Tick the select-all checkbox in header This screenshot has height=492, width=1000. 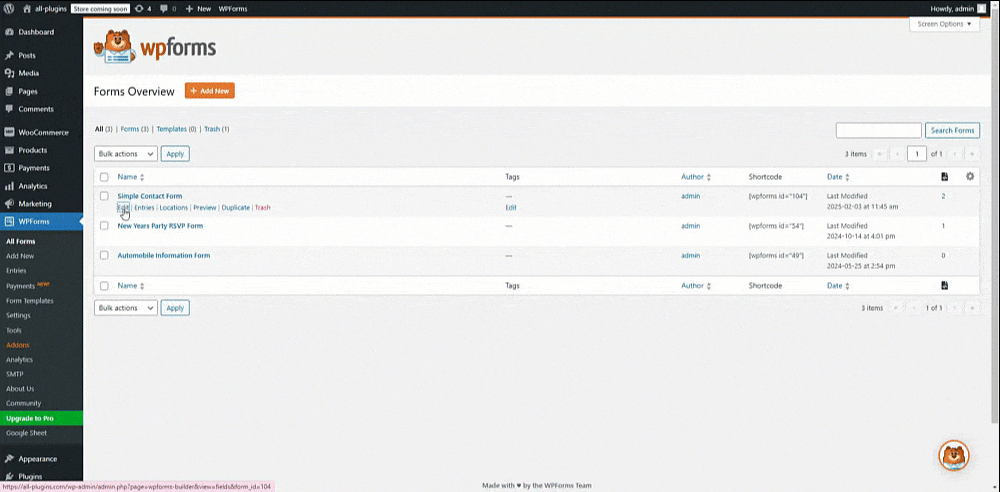pos(104,177)
